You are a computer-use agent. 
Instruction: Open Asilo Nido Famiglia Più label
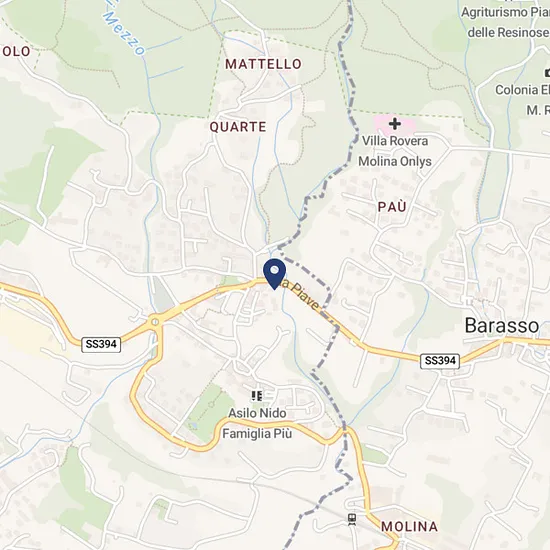coord(257,423)
